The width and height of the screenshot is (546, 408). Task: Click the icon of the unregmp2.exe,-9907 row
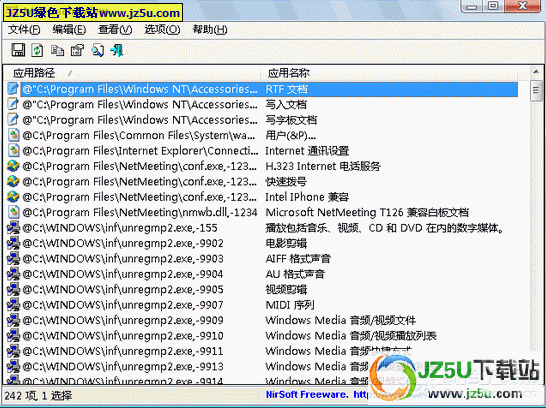click(13, 305)
